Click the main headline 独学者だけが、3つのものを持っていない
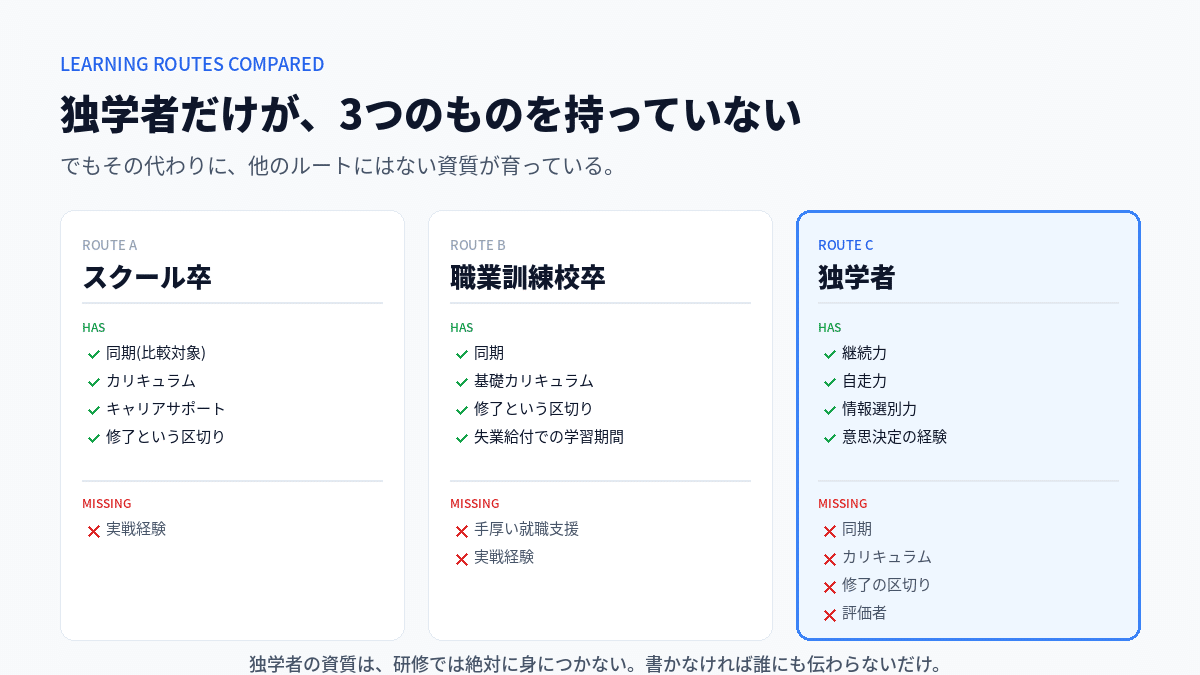 coord(431,114)
